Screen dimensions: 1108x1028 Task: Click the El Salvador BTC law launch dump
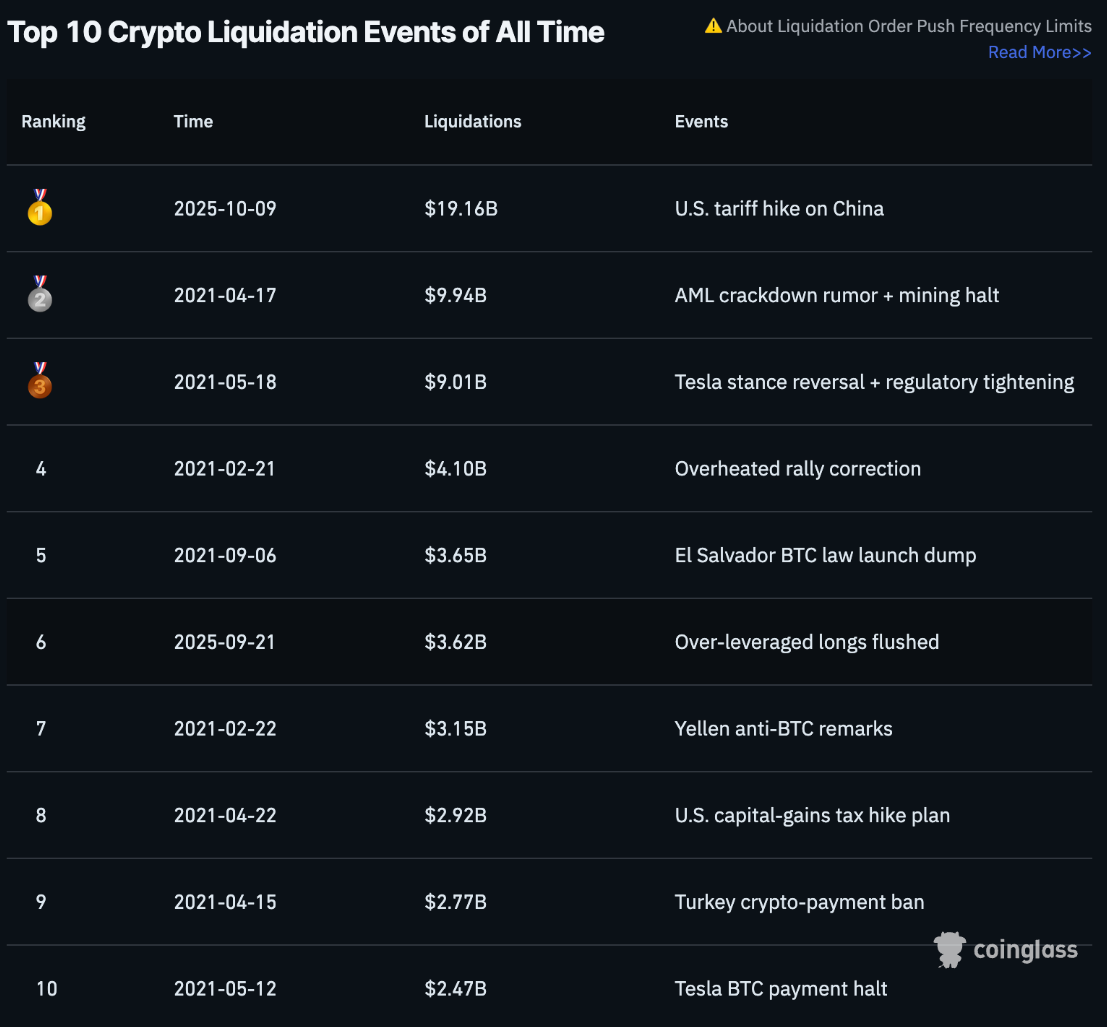pos(825,555)
